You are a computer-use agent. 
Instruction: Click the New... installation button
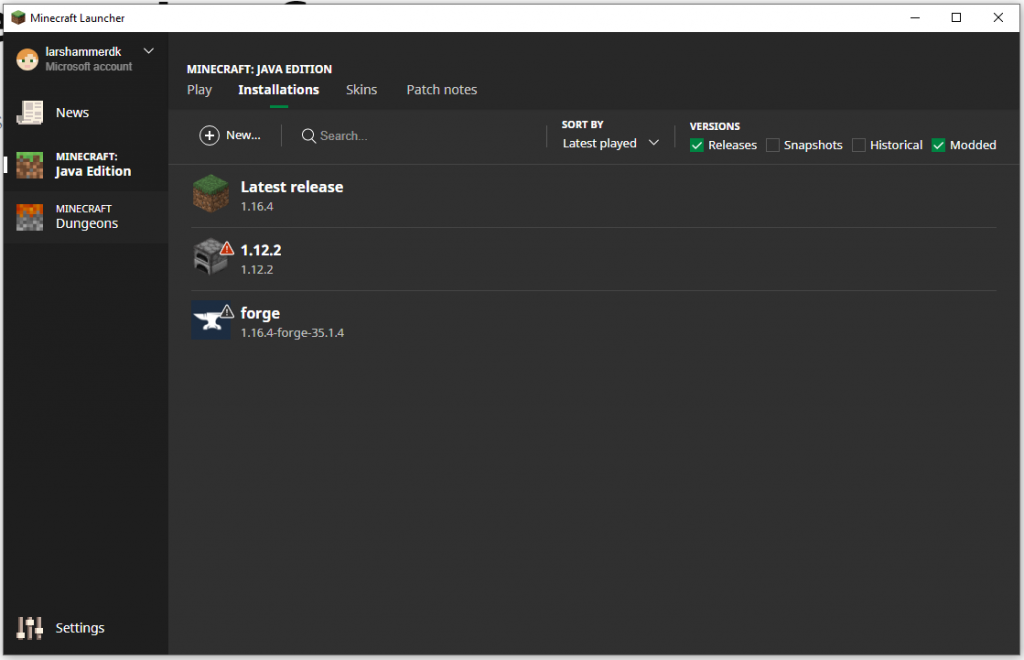pyautogui.click(x=230, y=135)
